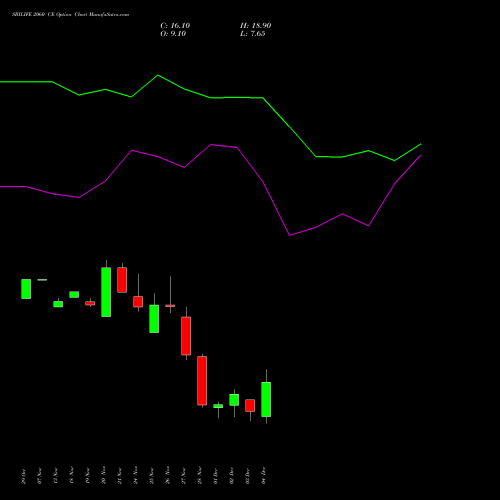Click the red candlestick for 27 Nov

click(x=186, y=336)
